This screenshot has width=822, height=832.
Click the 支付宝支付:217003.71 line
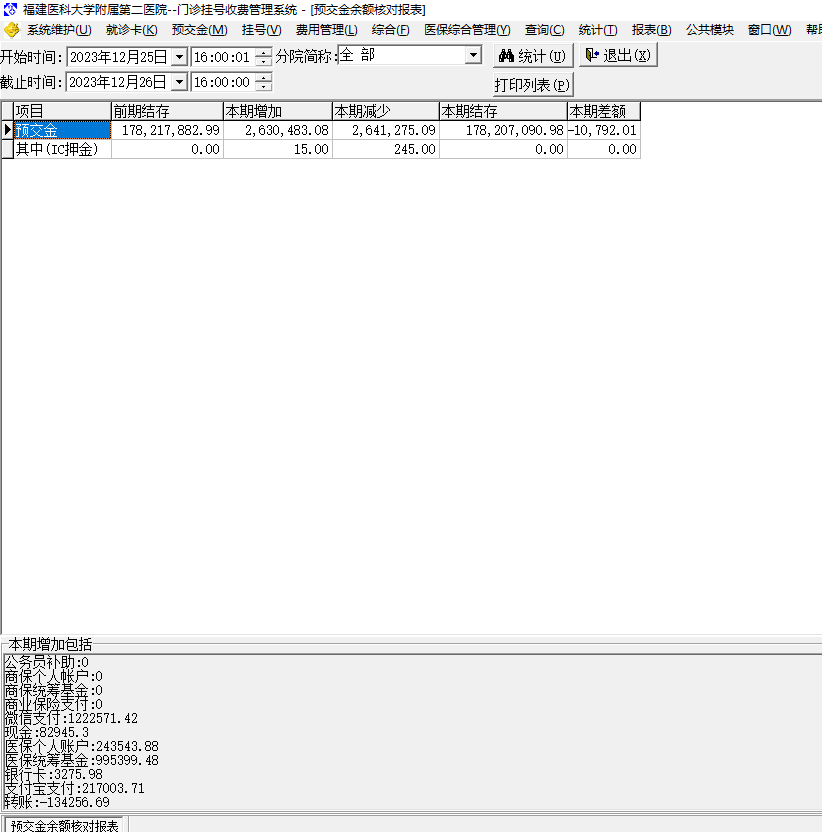coord(74,788)
